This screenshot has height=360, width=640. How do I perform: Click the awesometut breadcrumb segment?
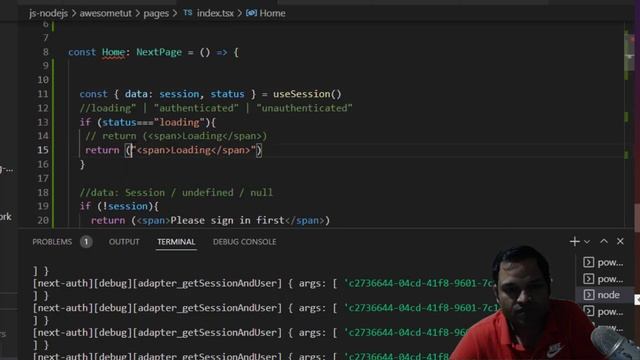point(106,13)
